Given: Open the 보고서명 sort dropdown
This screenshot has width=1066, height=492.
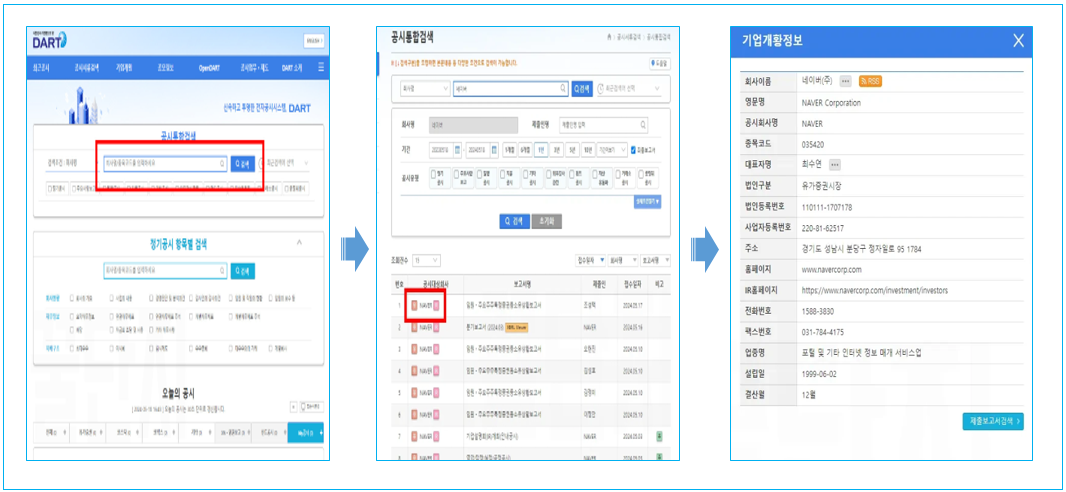Looking at the screenshot, I should click(x=657, y=260).
